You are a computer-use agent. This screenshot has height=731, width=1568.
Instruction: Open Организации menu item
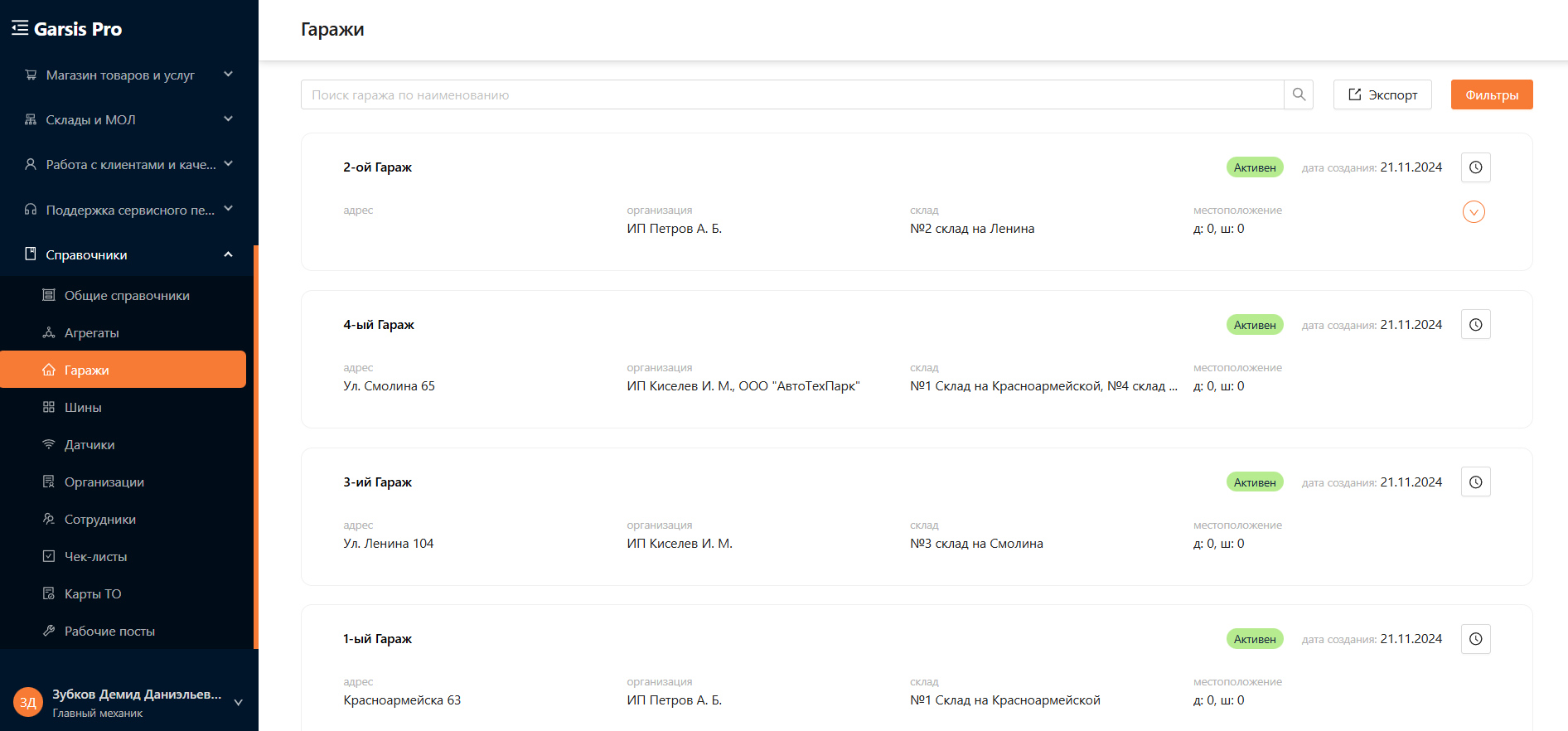(x=123, y=482)
